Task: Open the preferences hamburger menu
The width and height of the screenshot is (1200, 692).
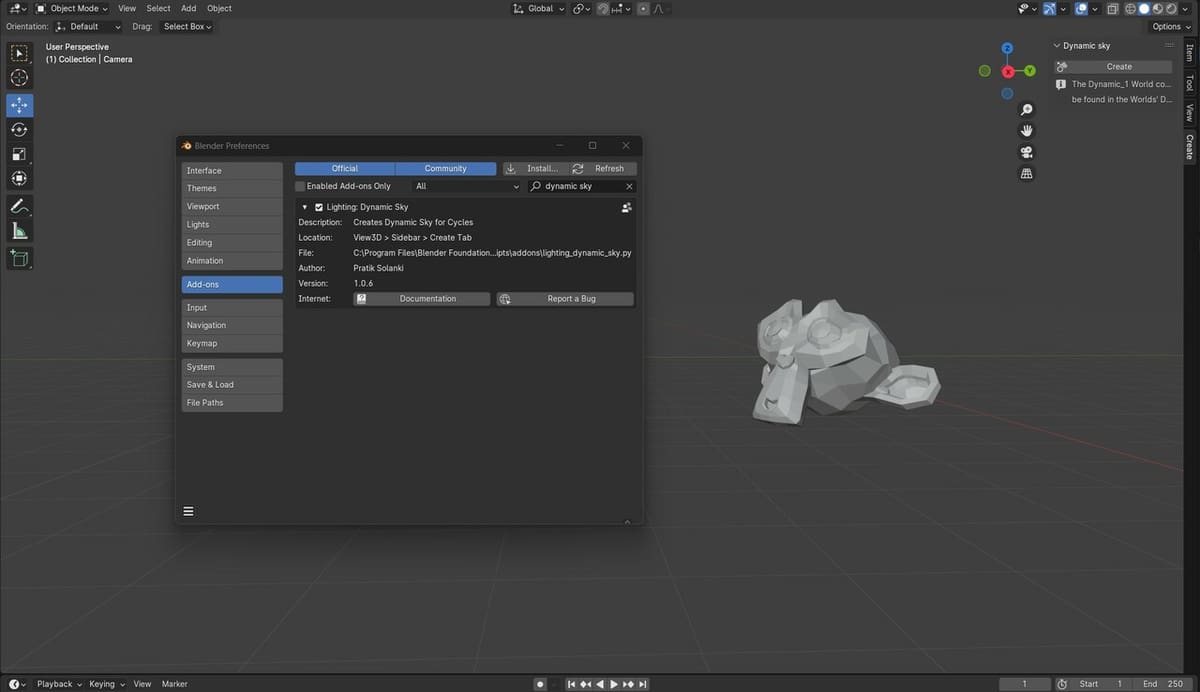Action: (188, 511)
